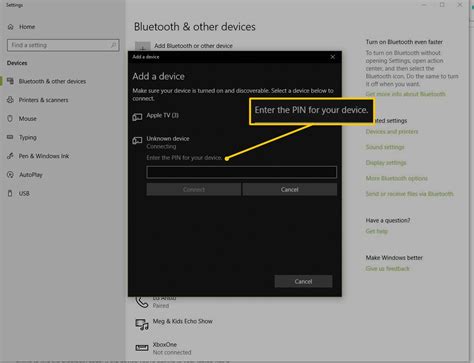Click the Mouse icon in sidebar
This screenshot has height=363, width=474.
10,118
